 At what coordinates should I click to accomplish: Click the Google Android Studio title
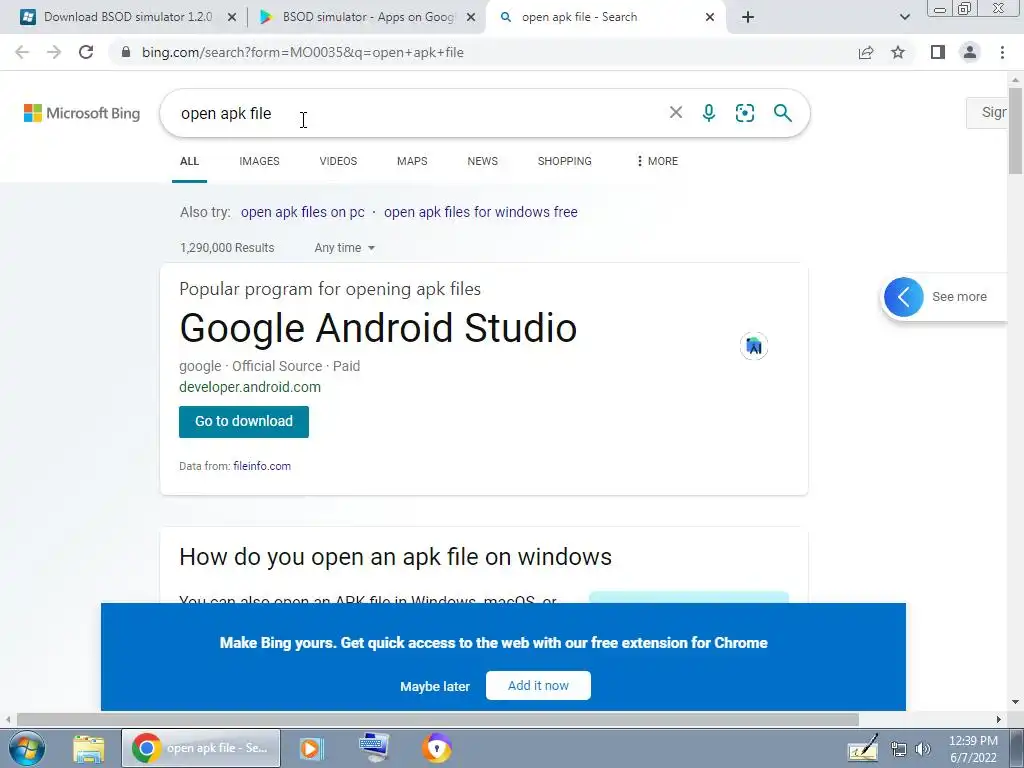tap(378, 328)
